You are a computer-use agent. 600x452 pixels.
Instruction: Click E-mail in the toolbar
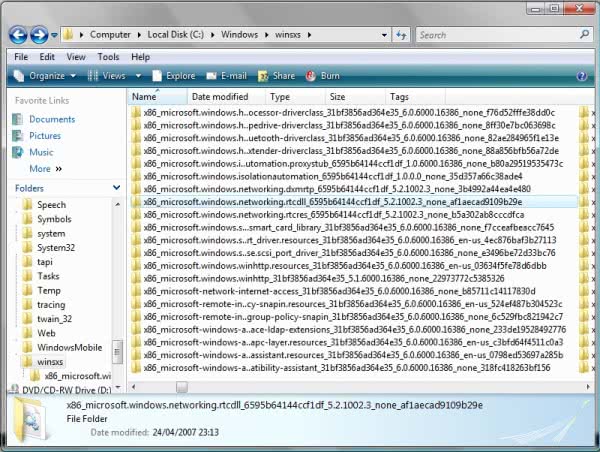[x=227, y=76]
